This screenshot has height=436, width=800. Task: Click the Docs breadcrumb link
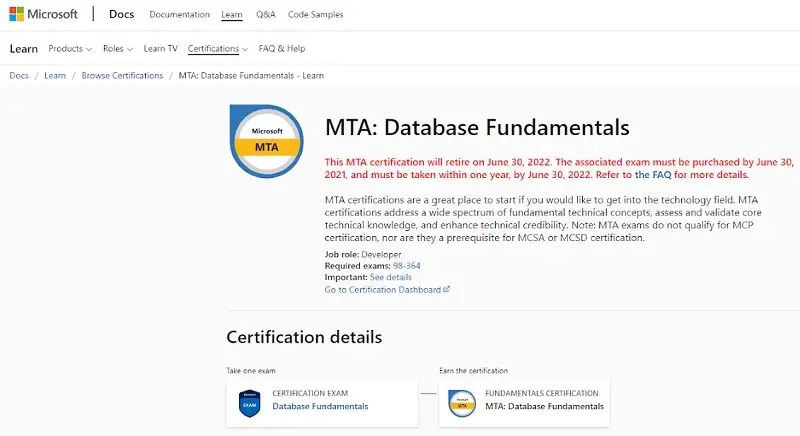pyautogui.click(x=19, y=75)
